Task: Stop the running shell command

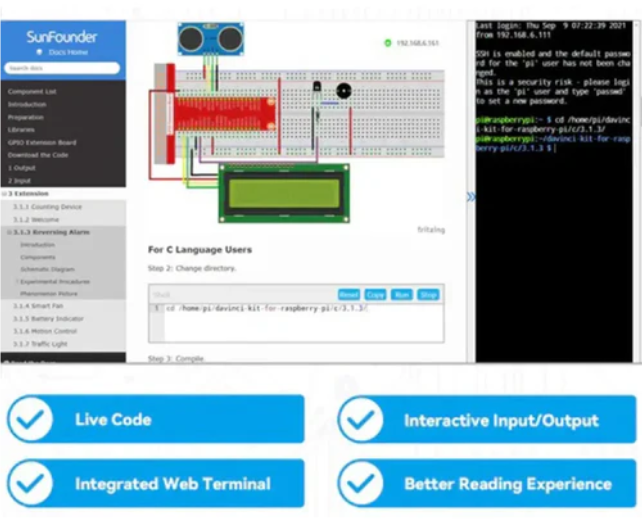Action: 428,295
